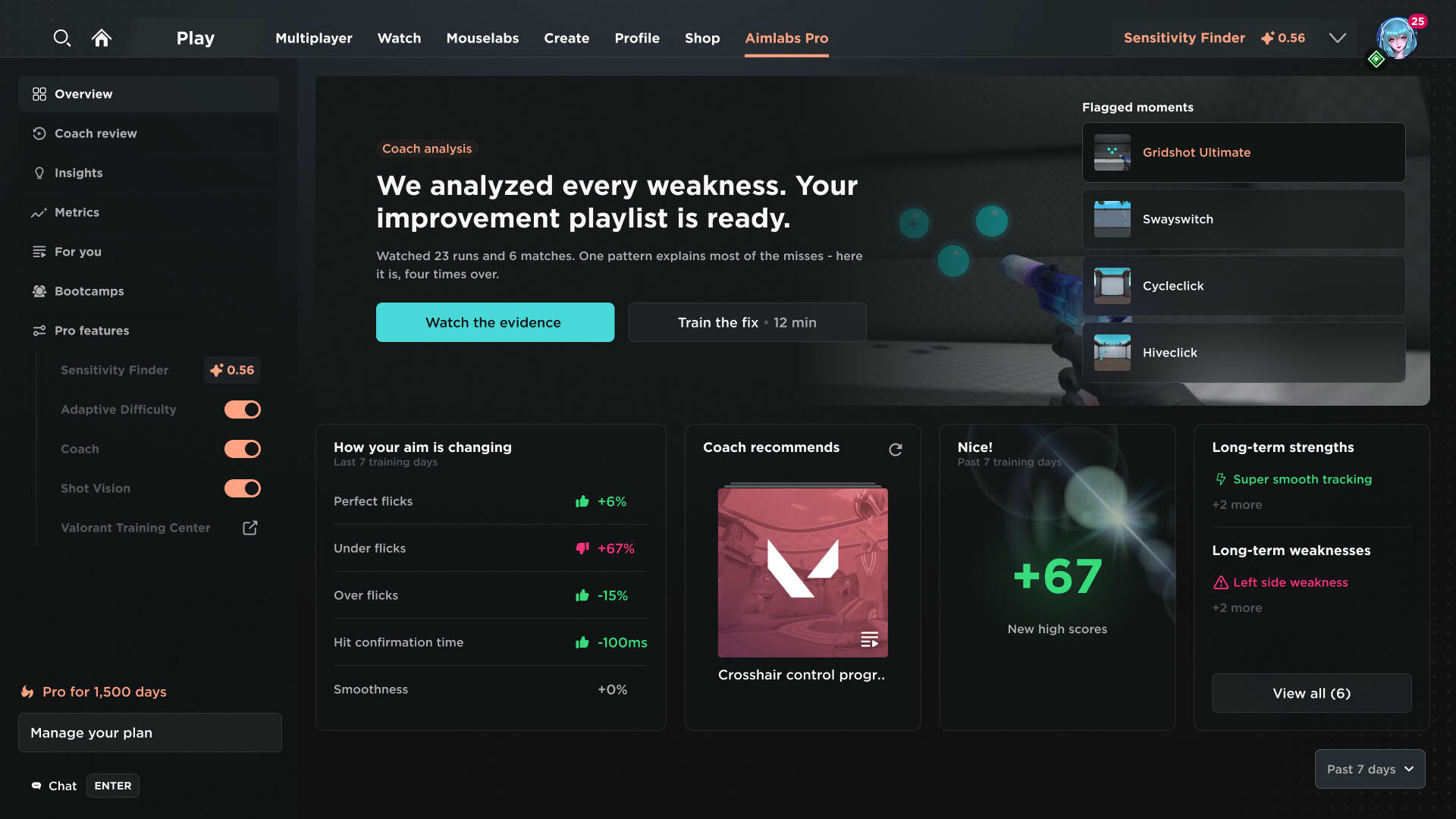
Task: Click the For you playlist icon
Action: coord(39,252)
